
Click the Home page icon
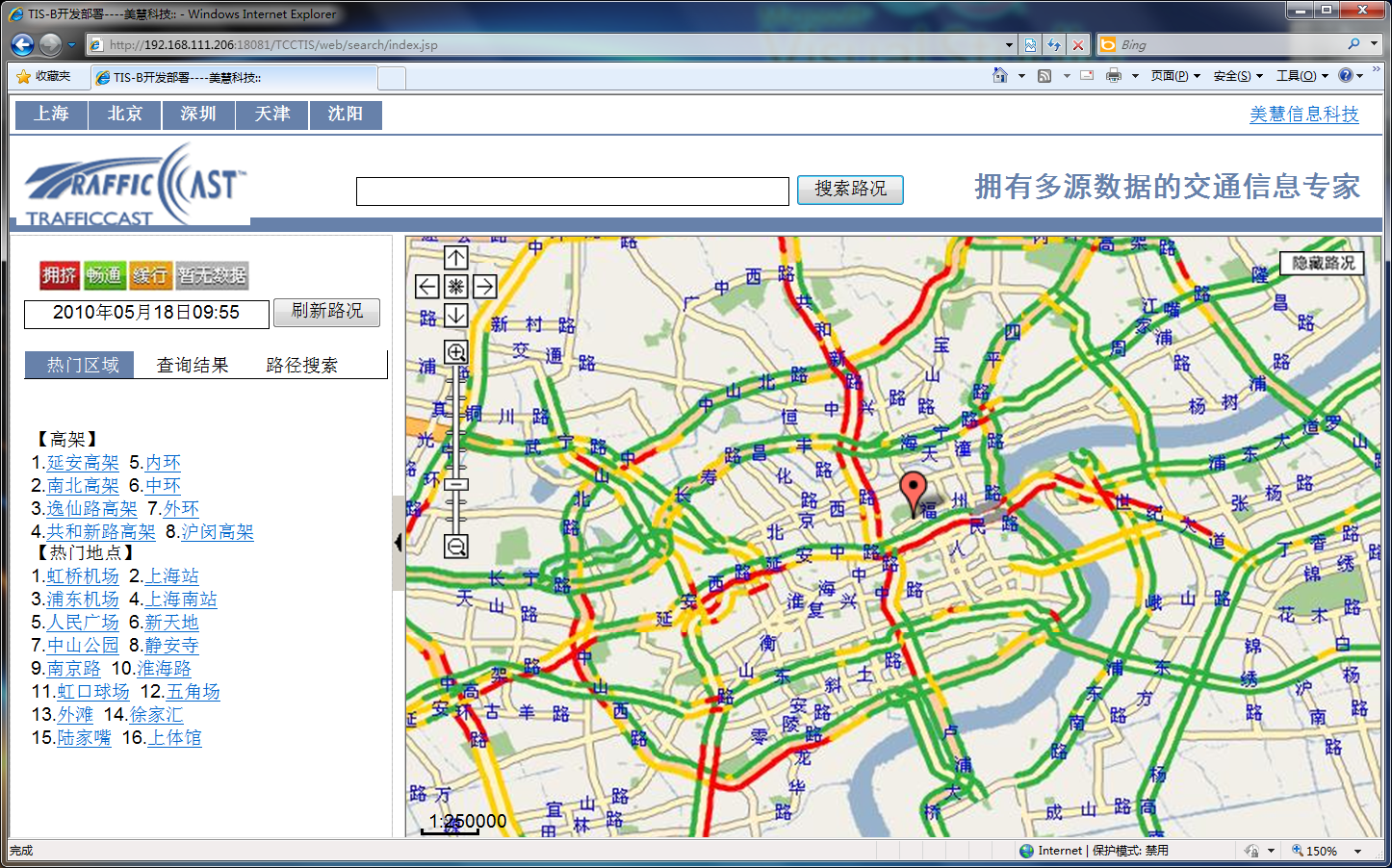click(1000, 75)
